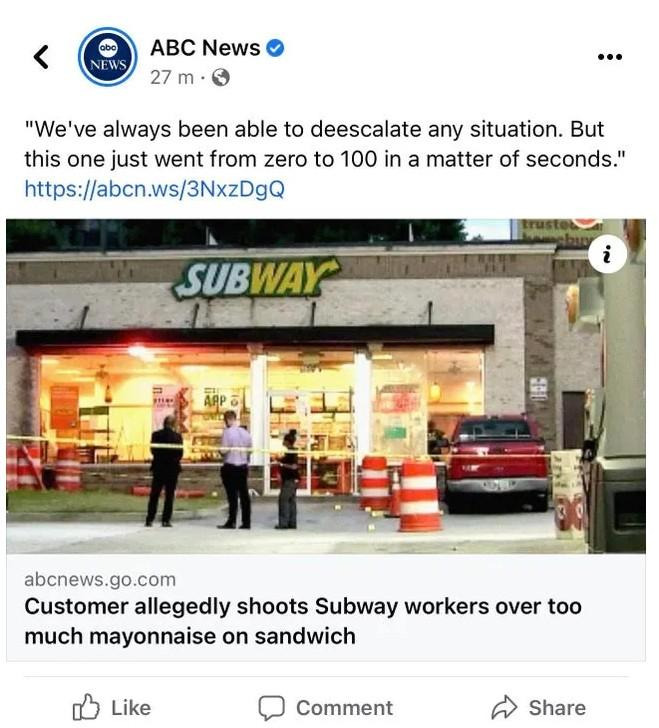Click the Subway sign in the photo
The width and height of the screenshot is (659, 728).
[256, 278]
